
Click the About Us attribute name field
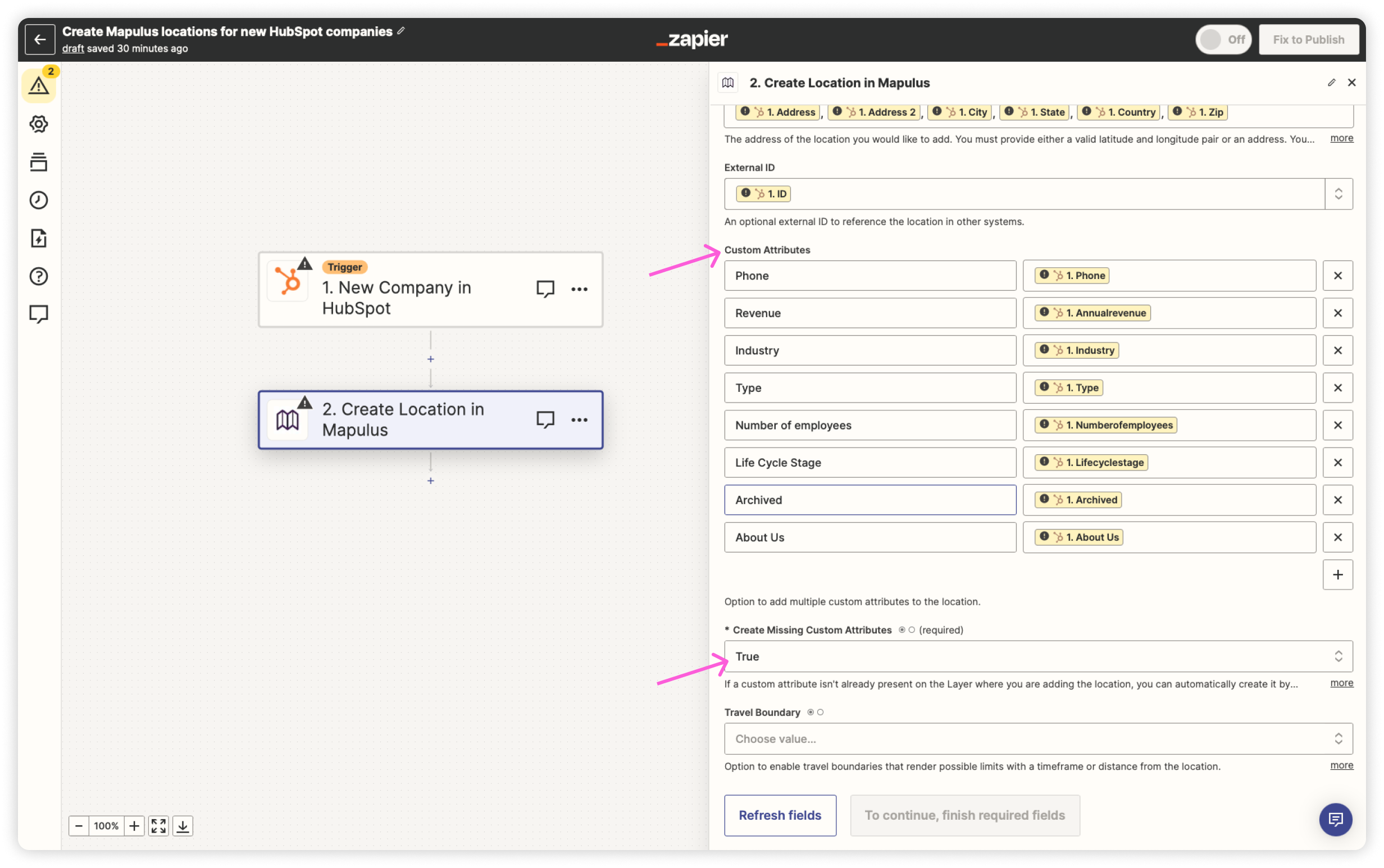coord(870,537)
